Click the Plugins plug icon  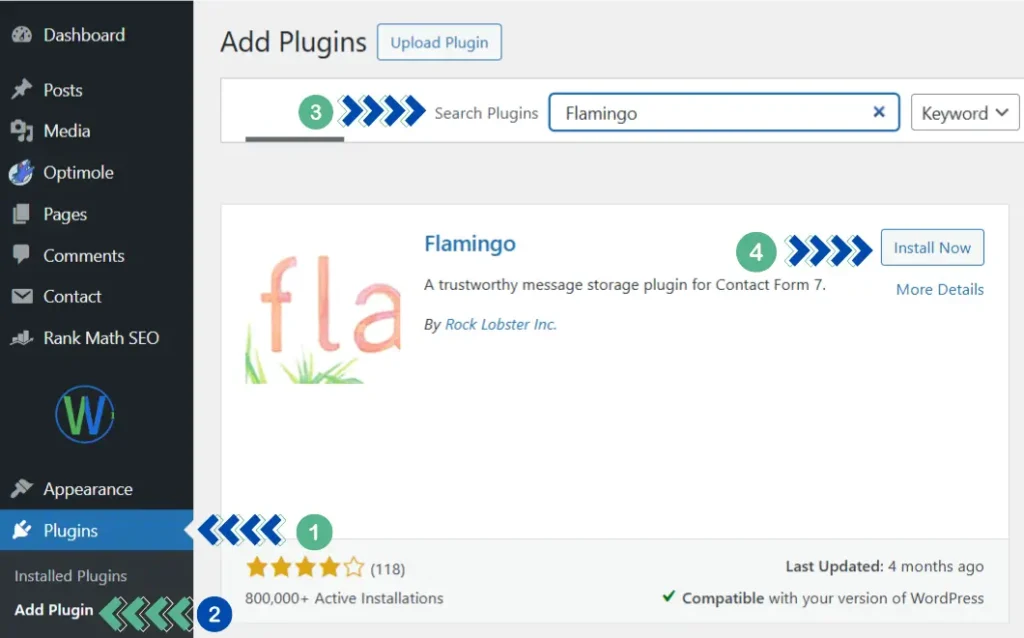(21, 531)
